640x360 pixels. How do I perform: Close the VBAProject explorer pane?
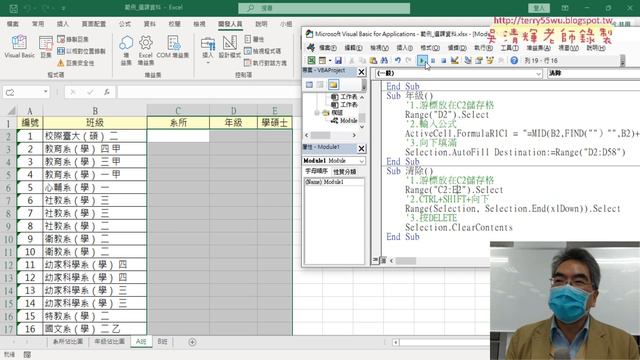[x=361, y=72]
